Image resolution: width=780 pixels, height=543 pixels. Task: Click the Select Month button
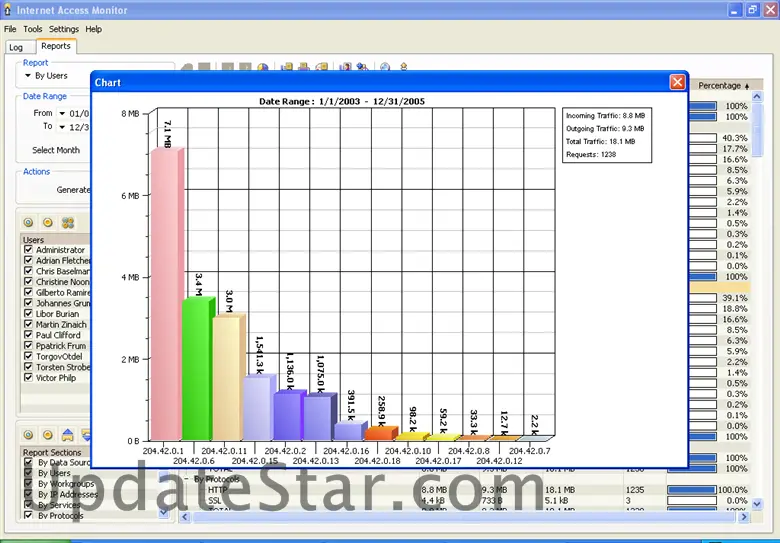coord(56,150)
